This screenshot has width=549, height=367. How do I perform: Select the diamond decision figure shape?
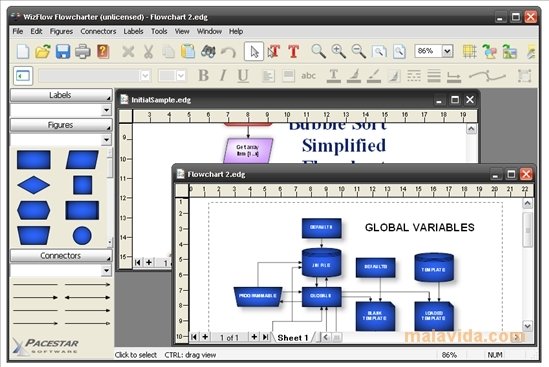[34, 185]
